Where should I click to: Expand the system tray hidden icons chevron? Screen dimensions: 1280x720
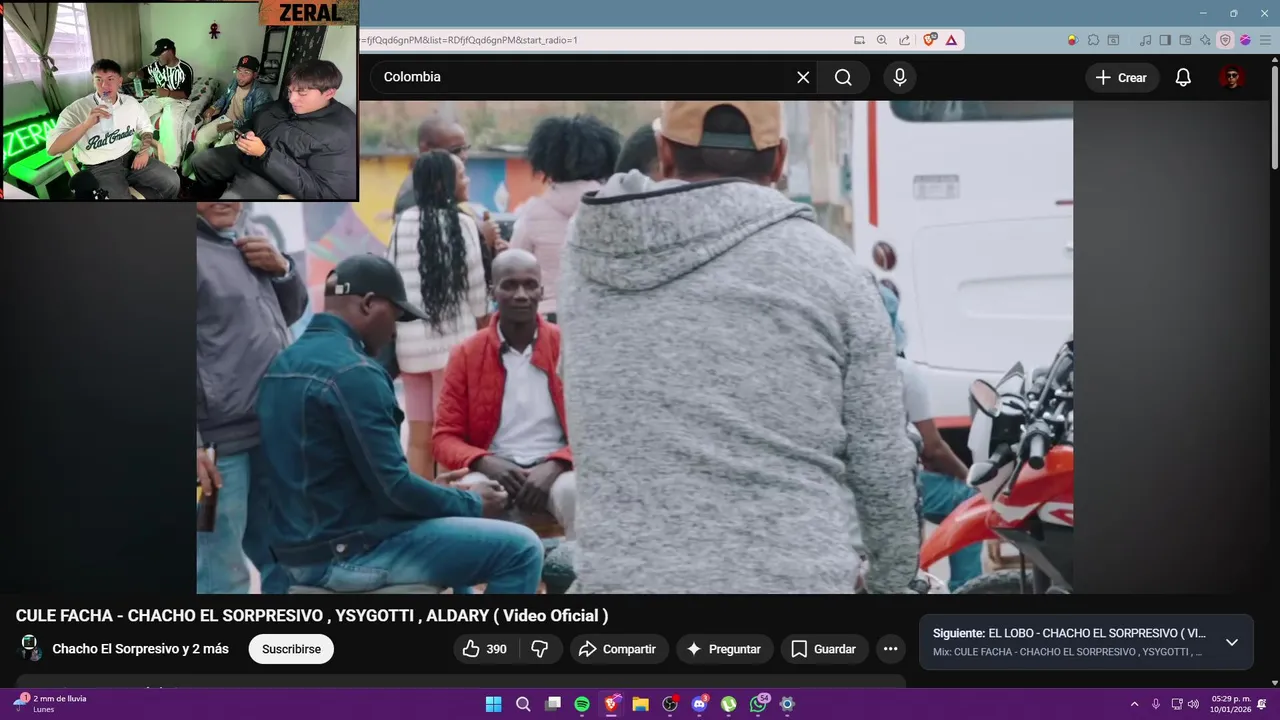1134,704
